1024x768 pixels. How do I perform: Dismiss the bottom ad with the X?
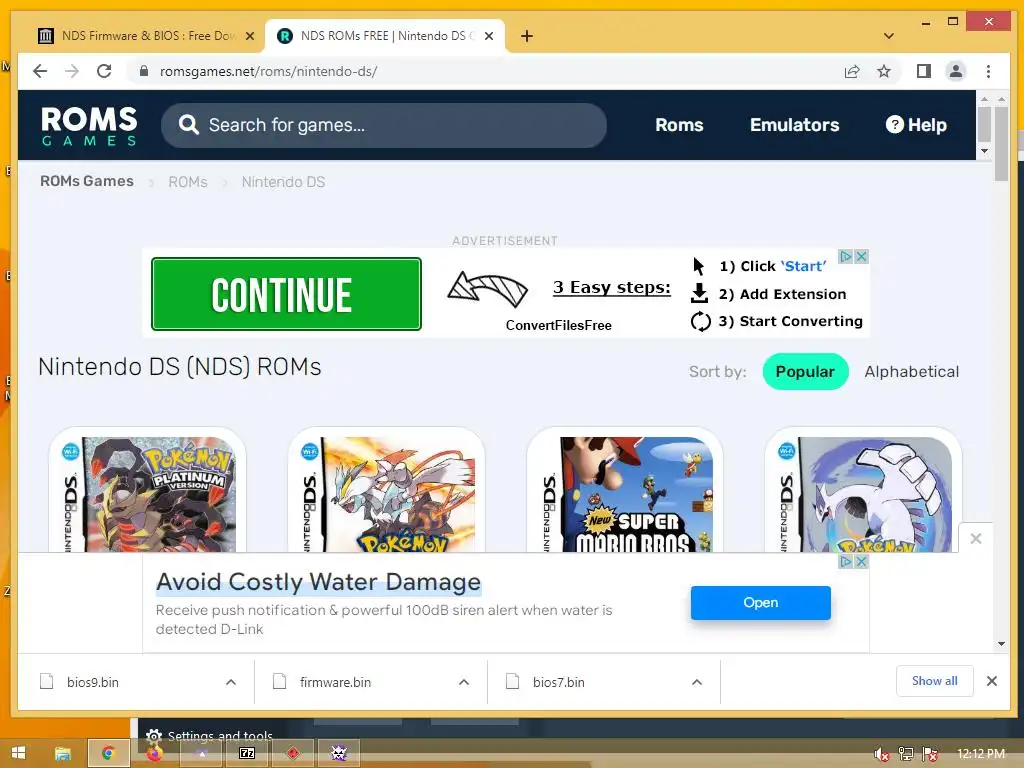coord(976,539)
